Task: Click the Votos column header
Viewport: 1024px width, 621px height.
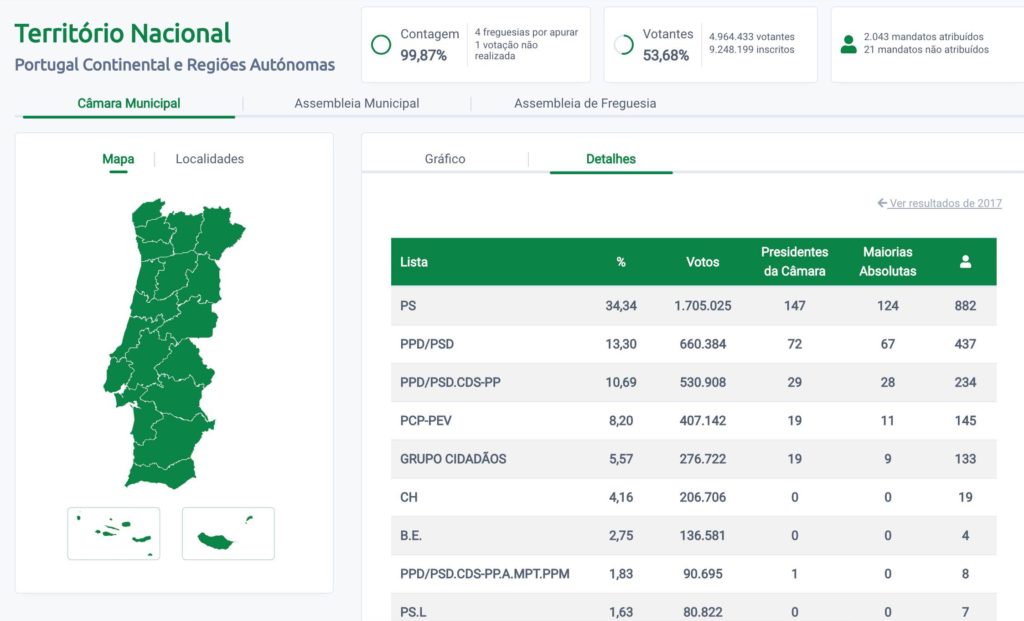Action: 703,261
